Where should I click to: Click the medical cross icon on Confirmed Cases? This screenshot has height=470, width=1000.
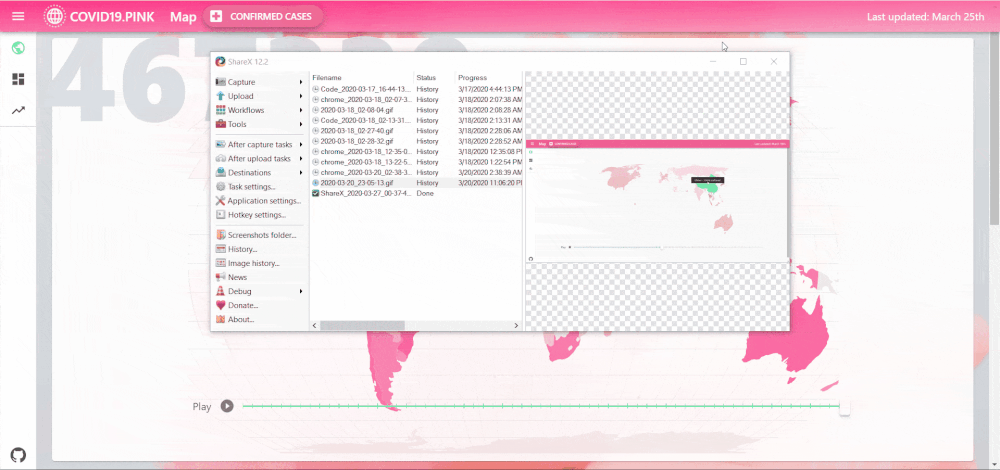coord(216,16)
